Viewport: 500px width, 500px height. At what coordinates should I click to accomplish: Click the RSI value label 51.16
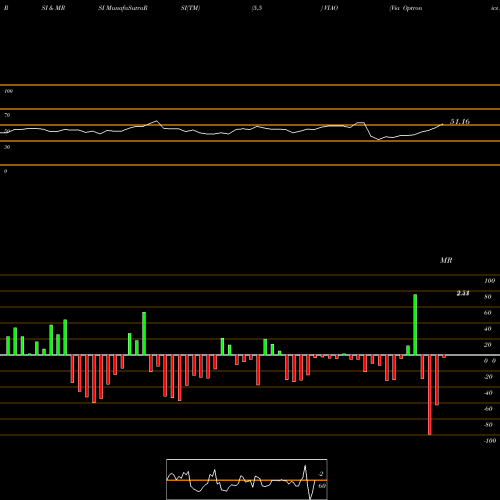[x=460, y=122]
